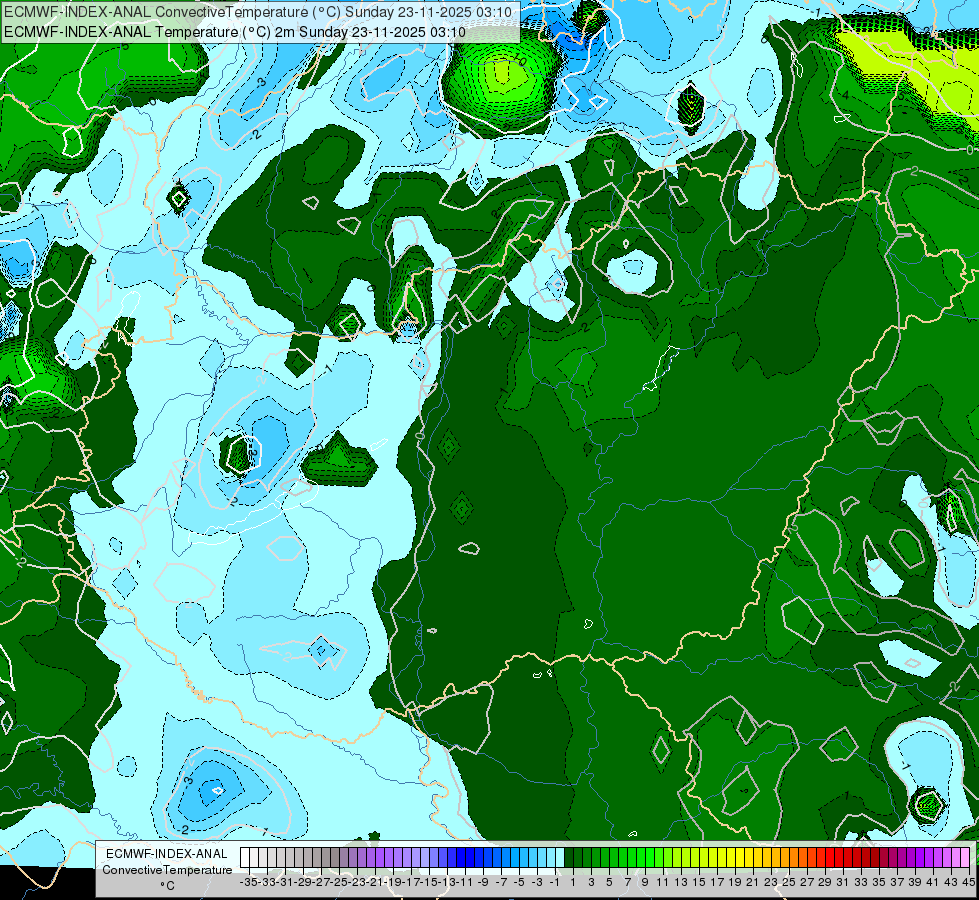Click the legend value '13'
The width and height of the screenshot is (979, 900).
681,882
